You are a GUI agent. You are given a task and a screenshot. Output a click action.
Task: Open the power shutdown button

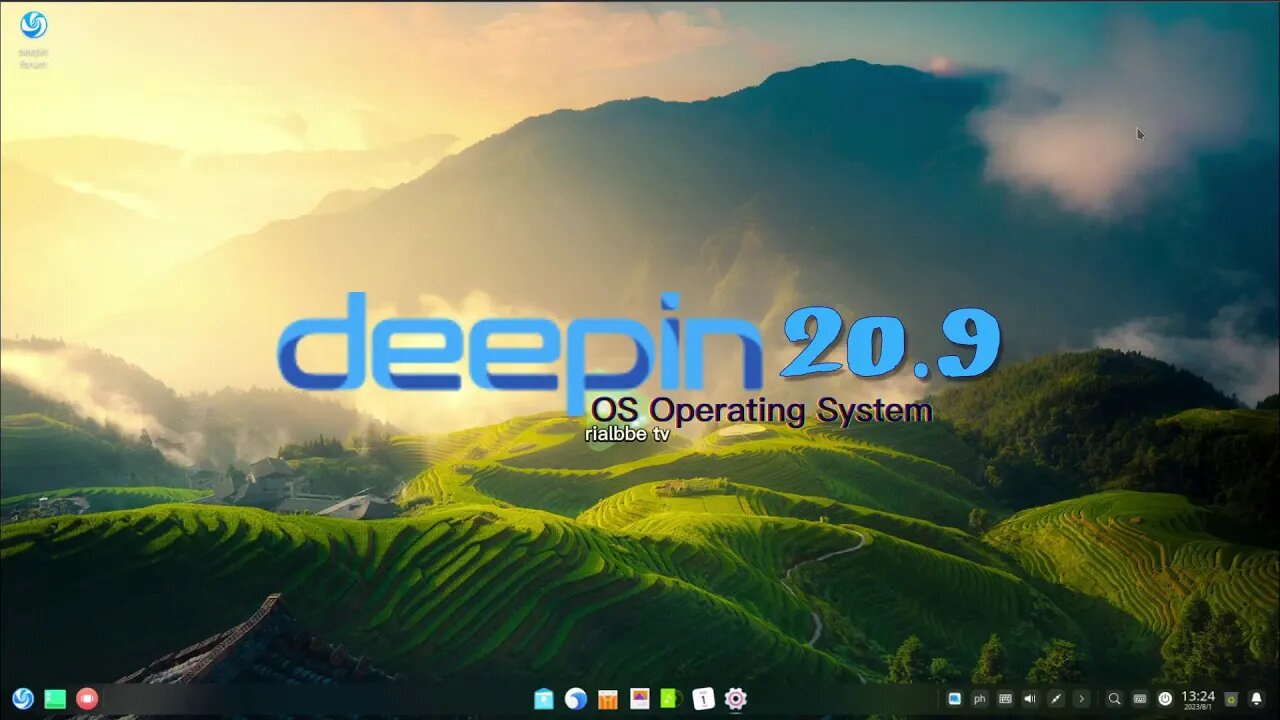coord(1165,699)
